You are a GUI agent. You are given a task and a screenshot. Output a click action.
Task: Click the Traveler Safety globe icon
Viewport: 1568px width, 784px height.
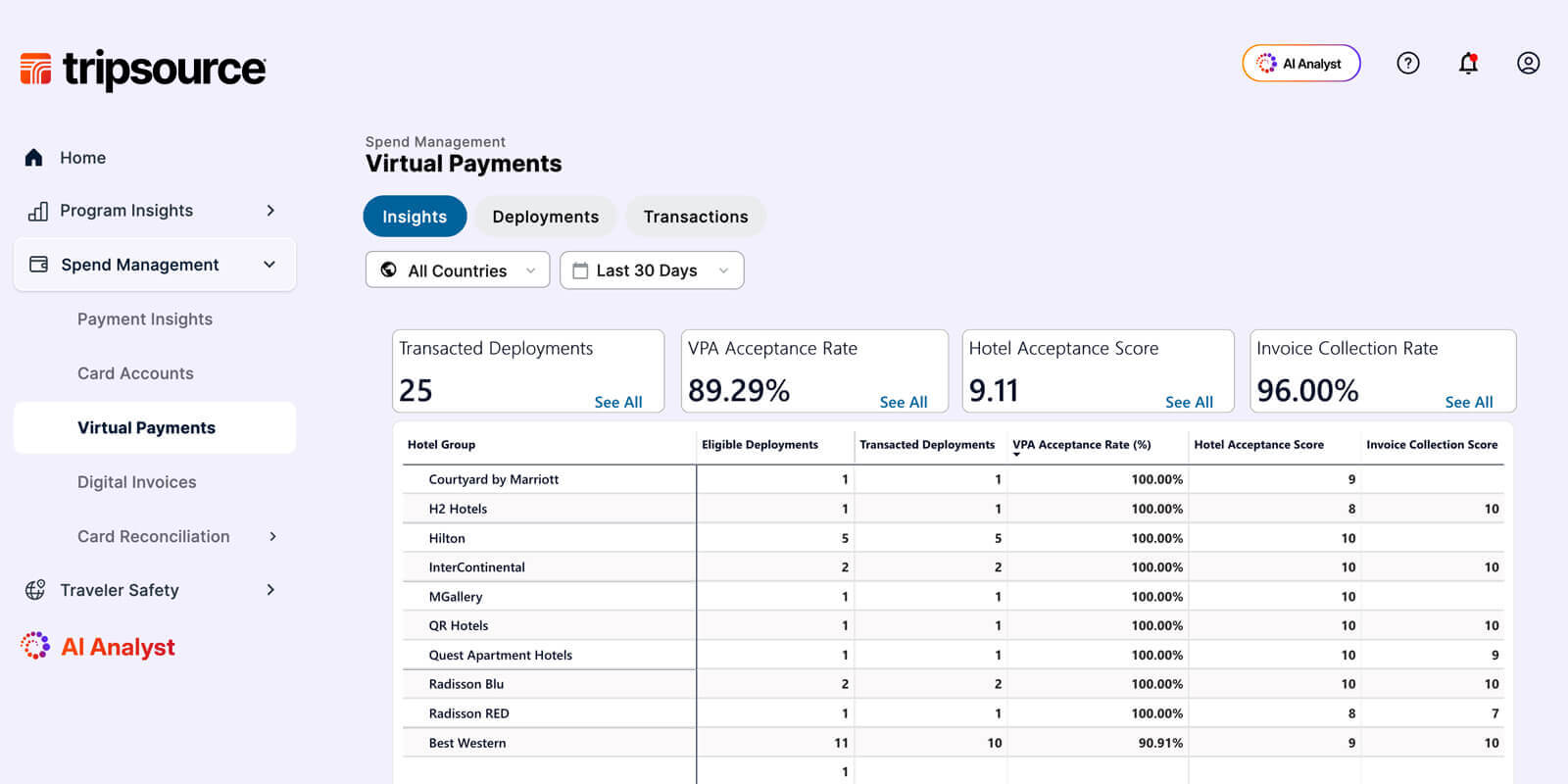35,590
